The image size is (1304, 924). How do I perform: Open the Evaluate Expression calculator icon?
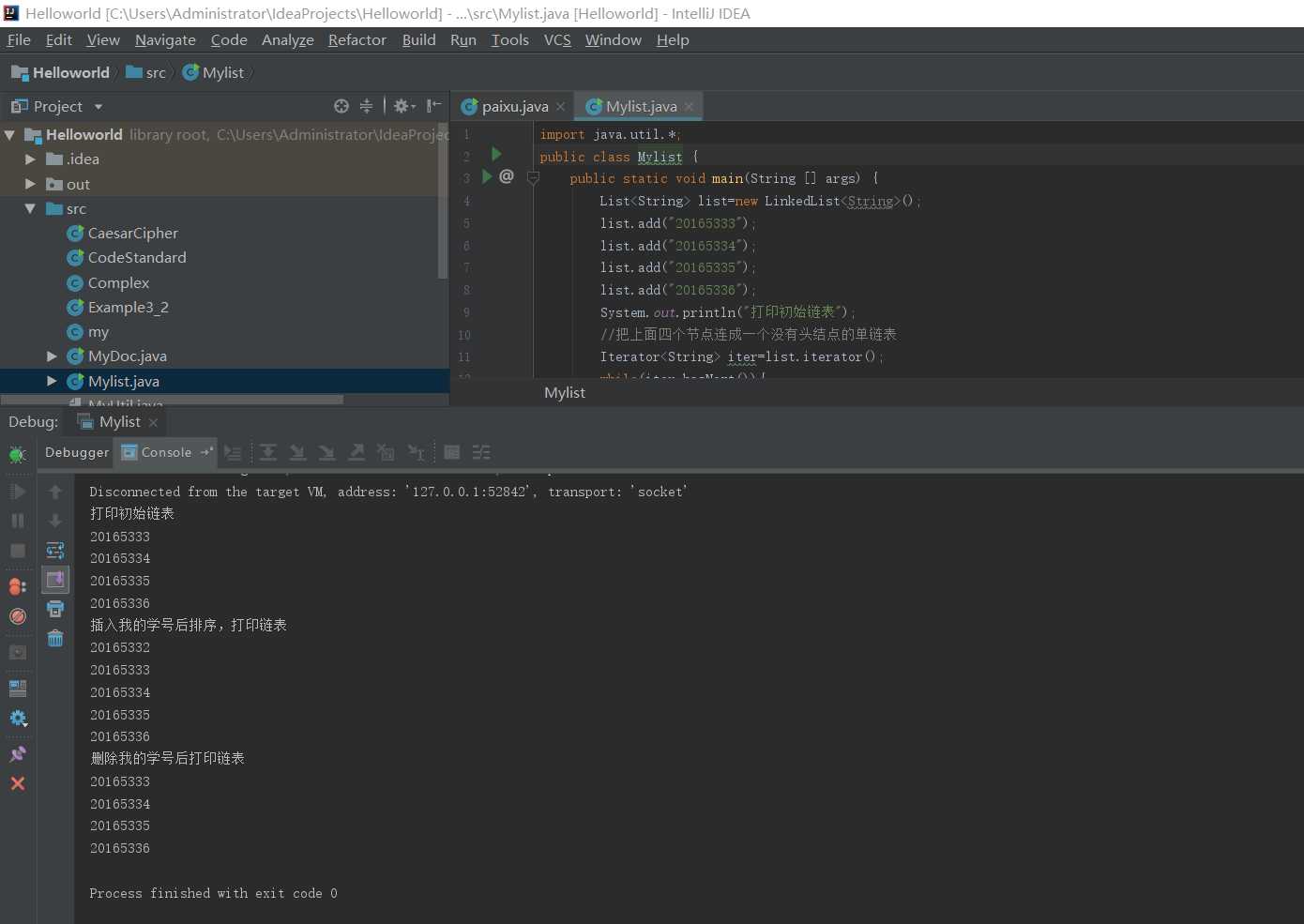click(452, 453)
